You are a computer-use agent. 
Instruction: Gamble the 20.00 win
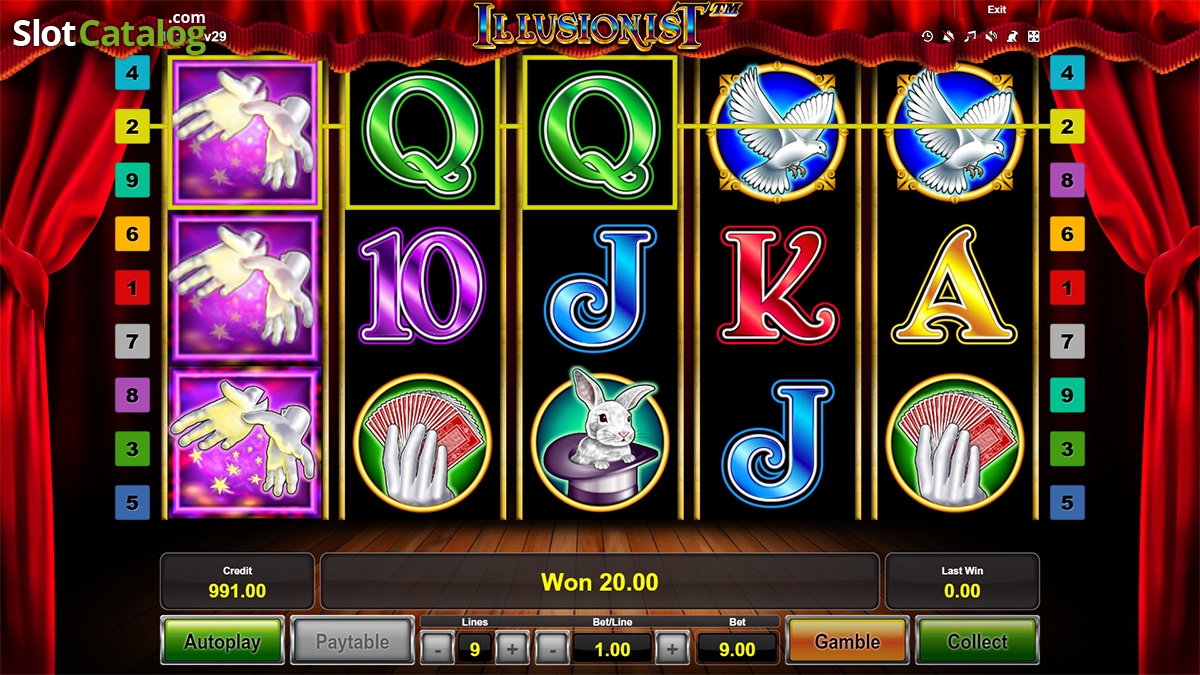848,642
